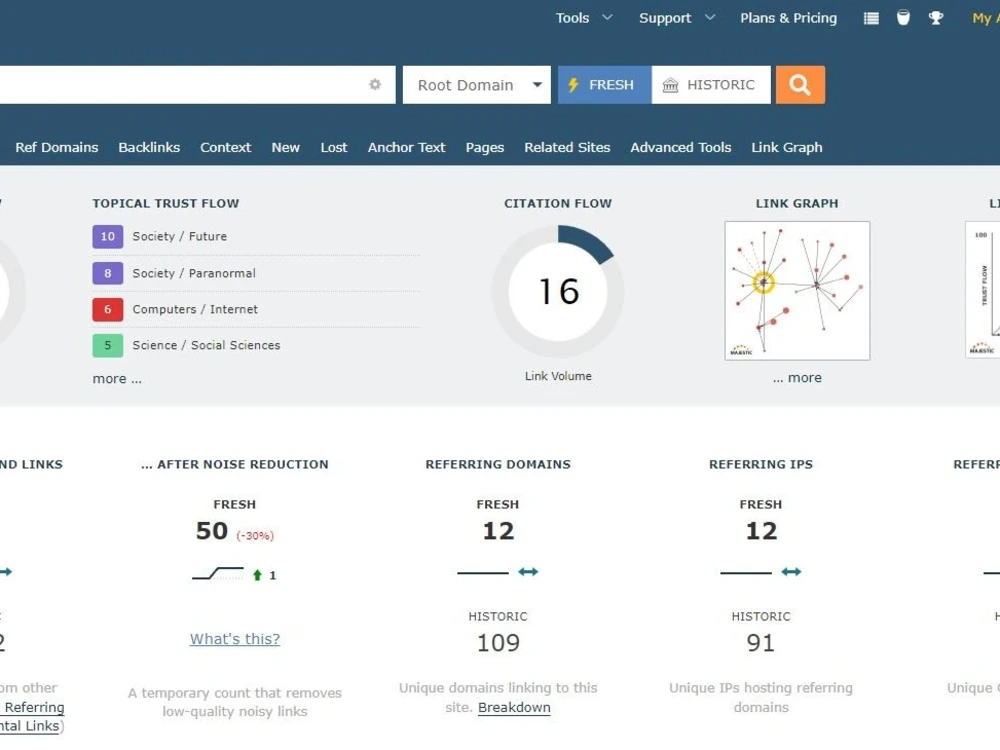This screenshot has width=1000, height=750.
Task: Click more under the Link Graph thumbnail
Action: pos(797,378)
